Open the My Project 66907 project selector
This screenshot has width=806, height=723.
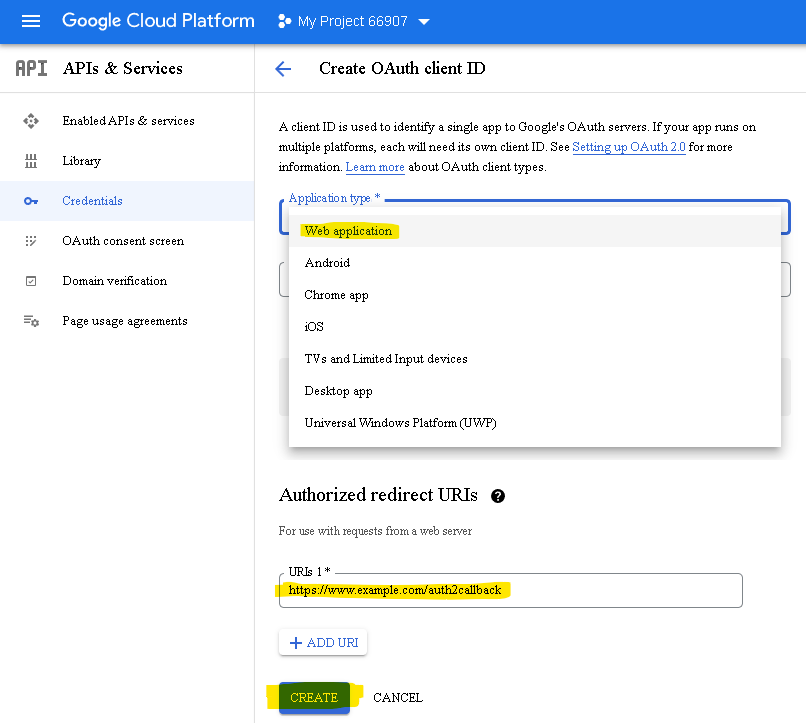353,22
